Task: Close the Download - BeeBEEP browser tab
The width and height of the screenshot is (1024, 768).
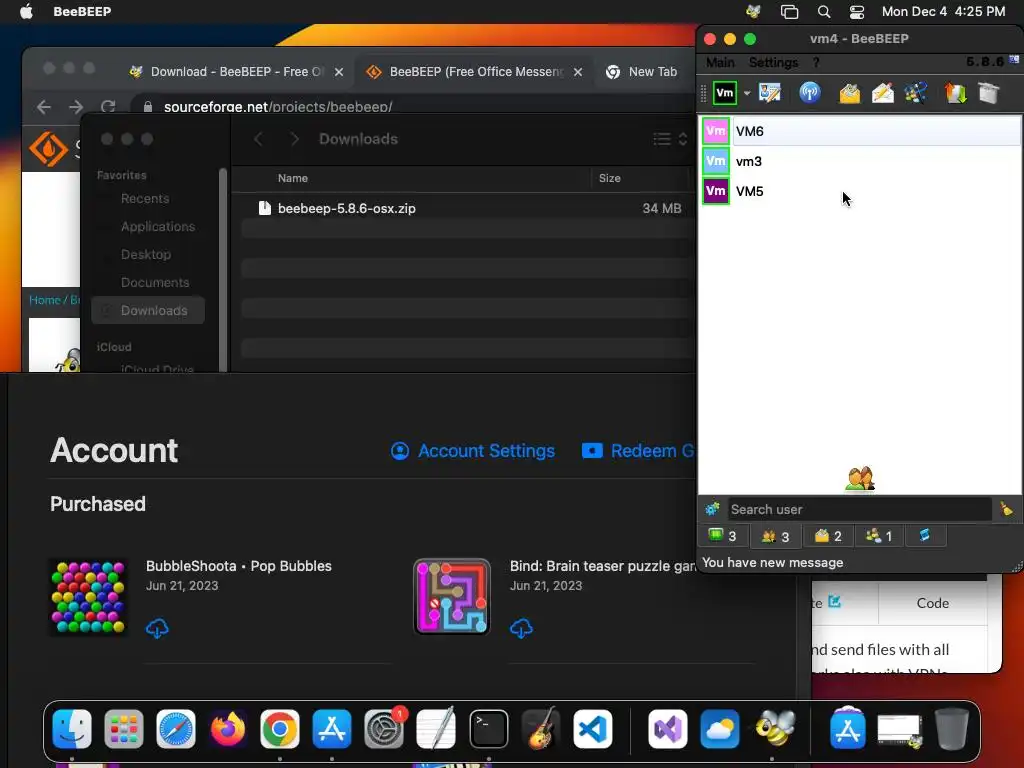Action: click(339, 72)
